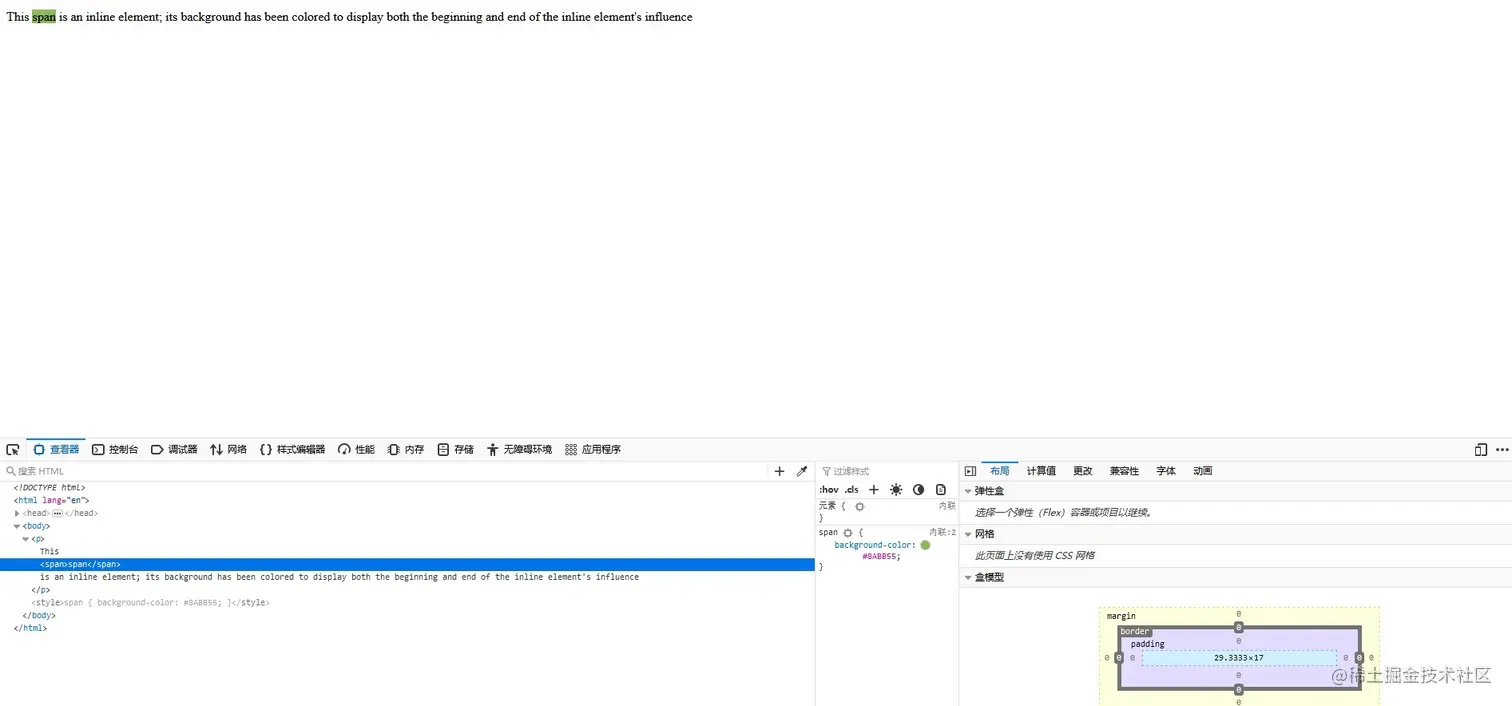Toggle print media simulation icon
This screenshot has width=1512, height=706.
pyautogui.click(x=941, y=490)
